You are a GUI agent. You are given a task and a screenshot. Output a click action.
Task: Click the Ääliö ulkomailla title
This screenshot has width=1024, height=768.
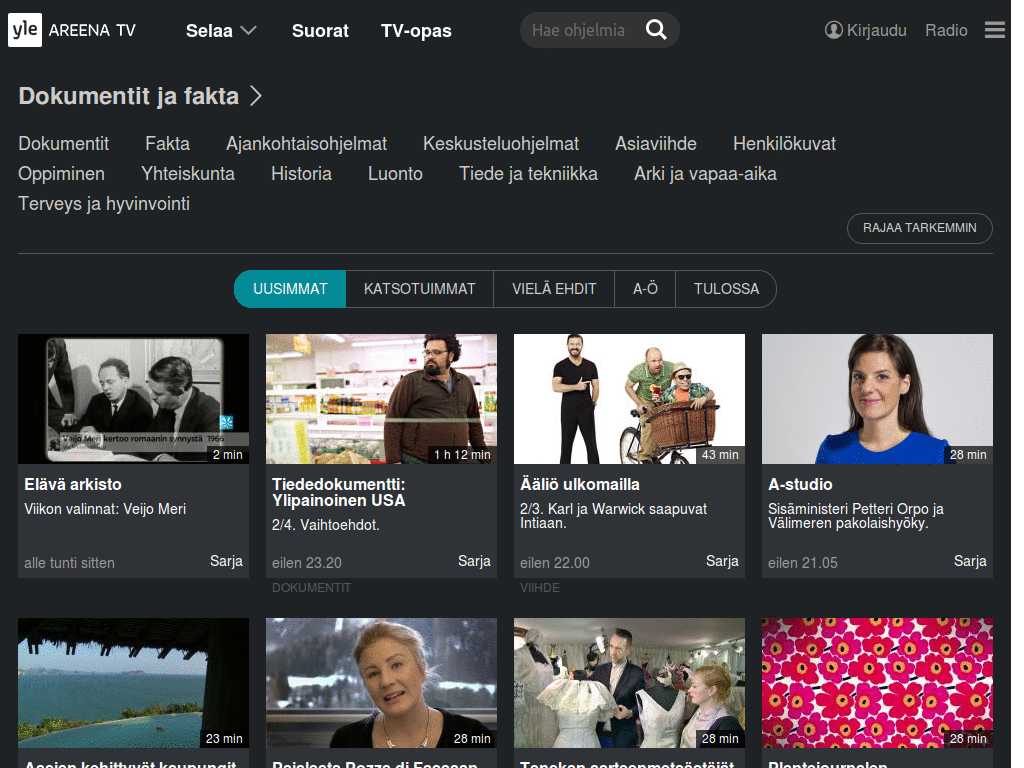click(580, 485)
